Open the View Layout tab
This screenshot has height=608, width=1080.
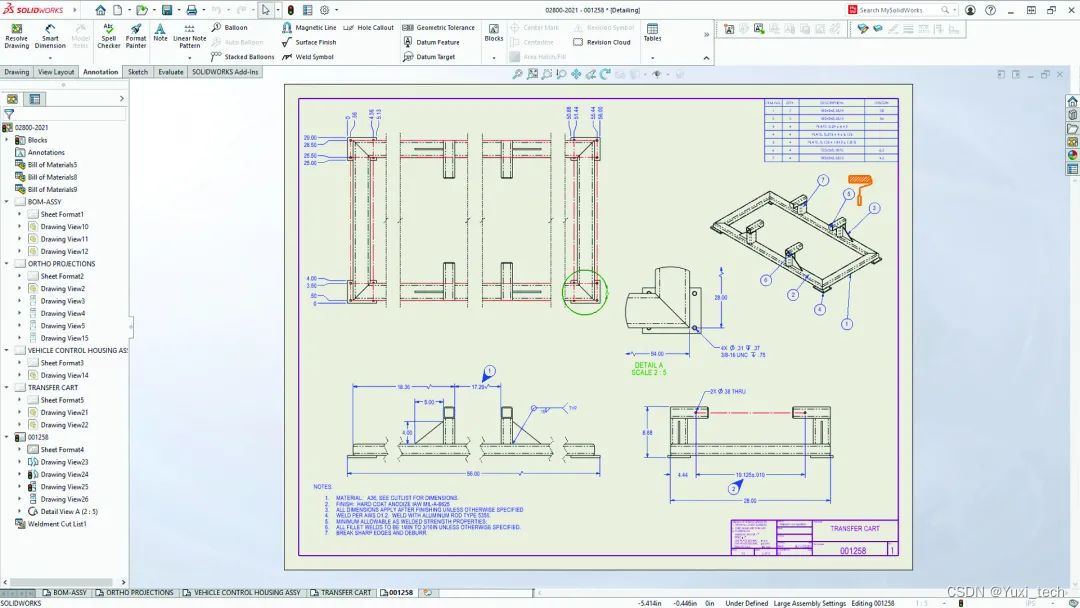click(x=56, y=71)
